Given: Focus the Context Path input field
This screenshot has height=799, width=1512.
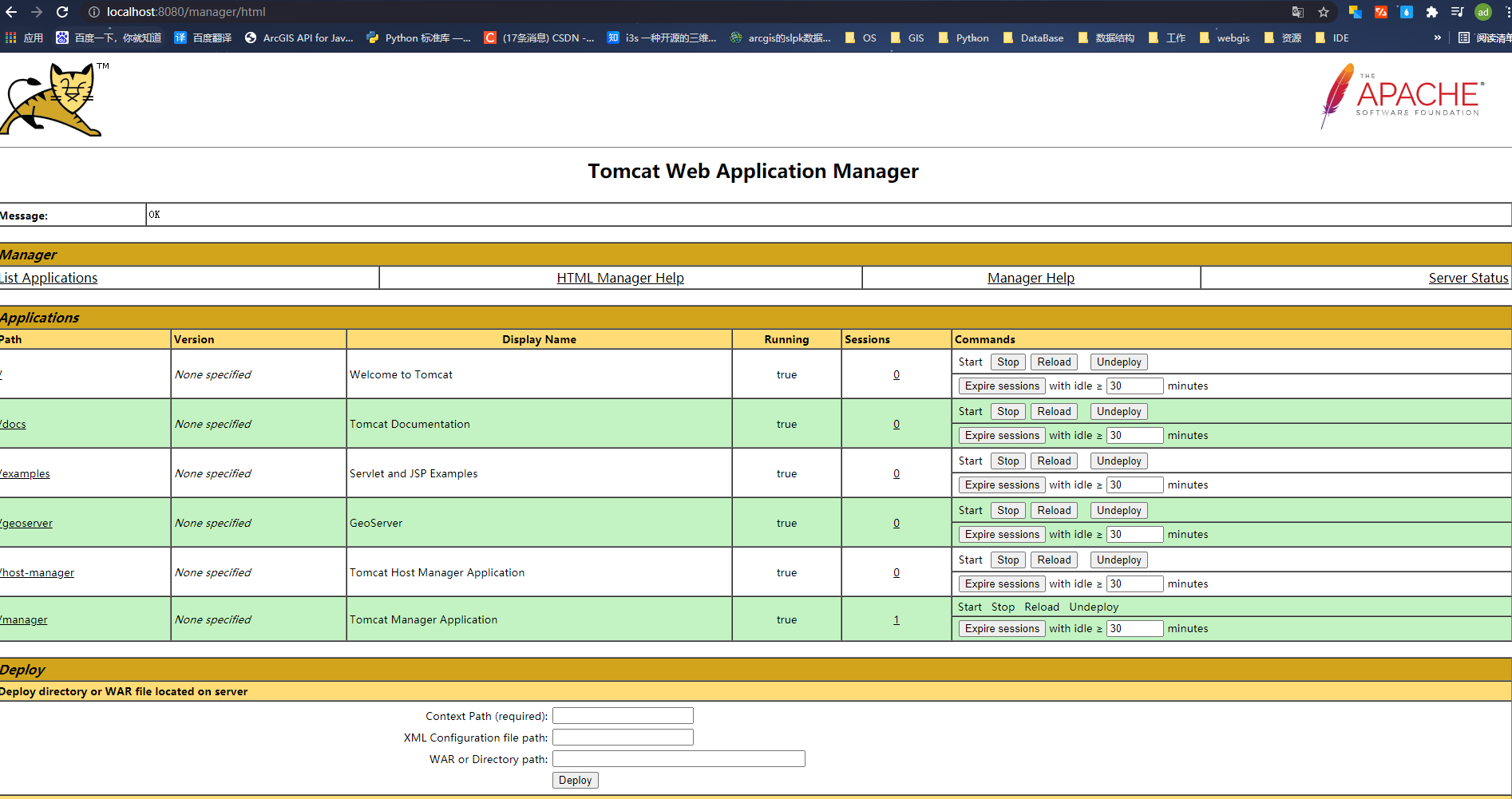Looking at the screenshot, I should click(x=623, y=716).
